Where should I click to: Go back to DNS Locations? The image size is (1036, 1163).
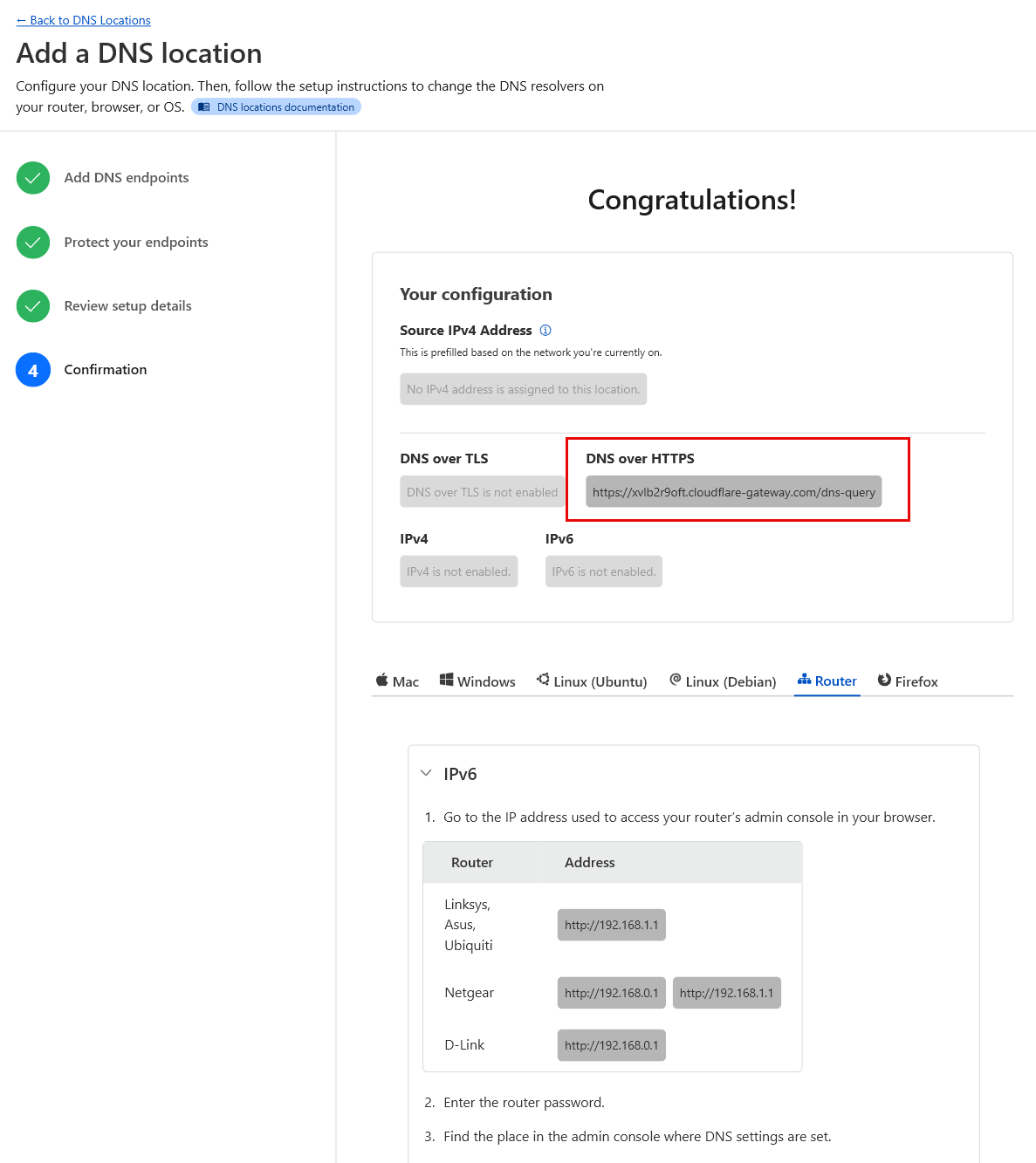coord(84,20)
